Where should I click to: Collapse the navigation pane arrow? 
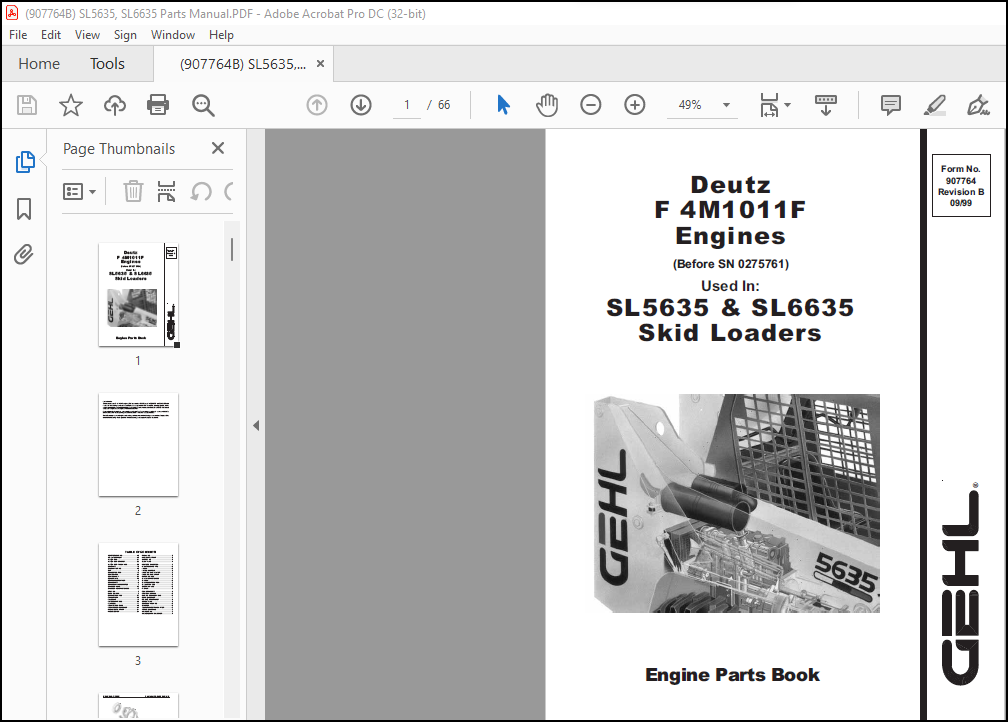point(256,426)
